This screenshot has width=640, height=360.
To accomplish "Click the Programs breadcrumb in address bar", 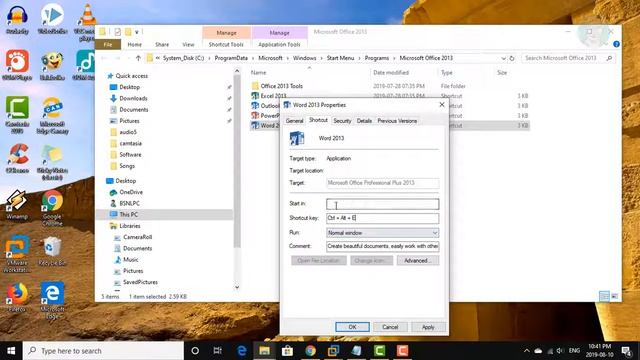I will pyautogui.click(x=376, y=58).
